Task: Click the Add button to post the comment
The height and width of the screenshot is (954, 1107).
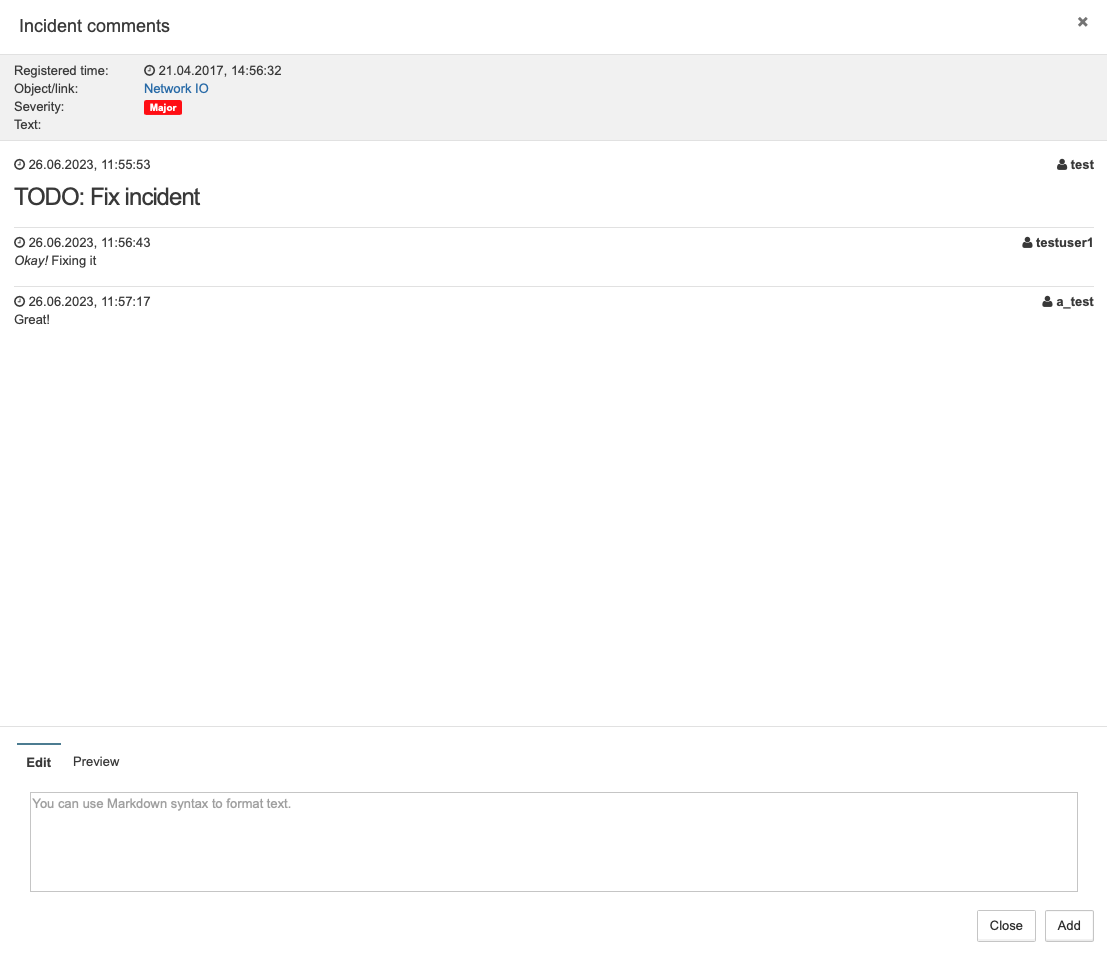Action: tap(1069, 926)
